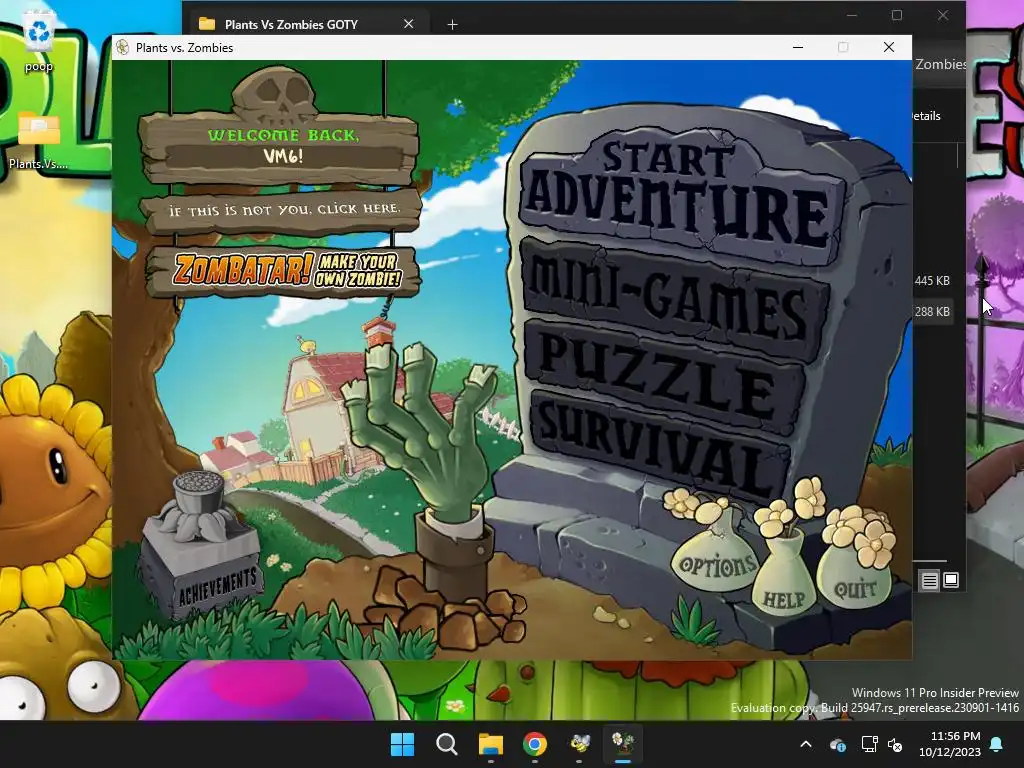Open the clock showing 11:56 PM
Viewport: 1024px width, 768px height.
point(950,744)
